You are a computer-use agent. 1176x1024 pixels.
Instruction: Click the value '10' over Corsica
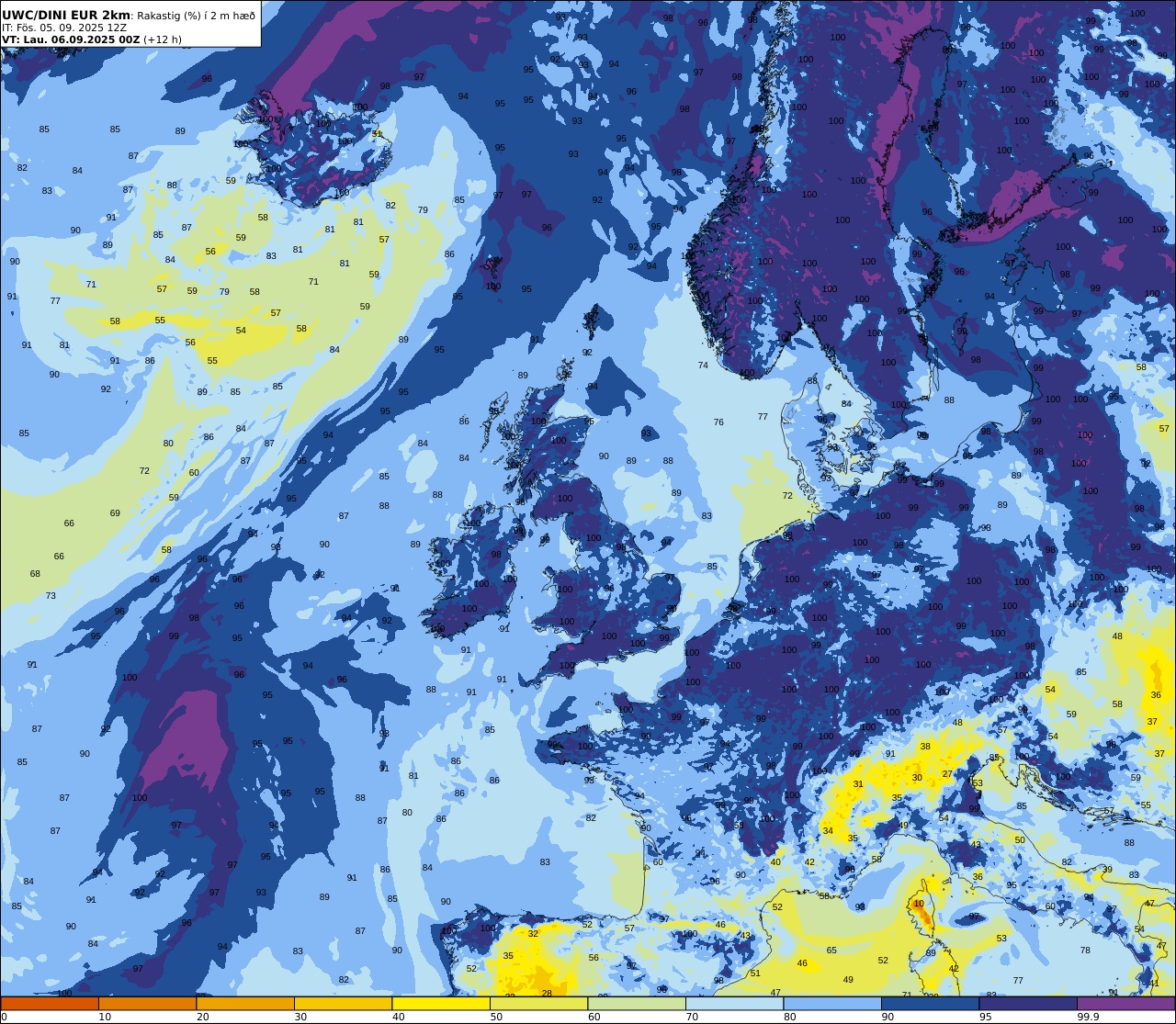tap(919, 904)
